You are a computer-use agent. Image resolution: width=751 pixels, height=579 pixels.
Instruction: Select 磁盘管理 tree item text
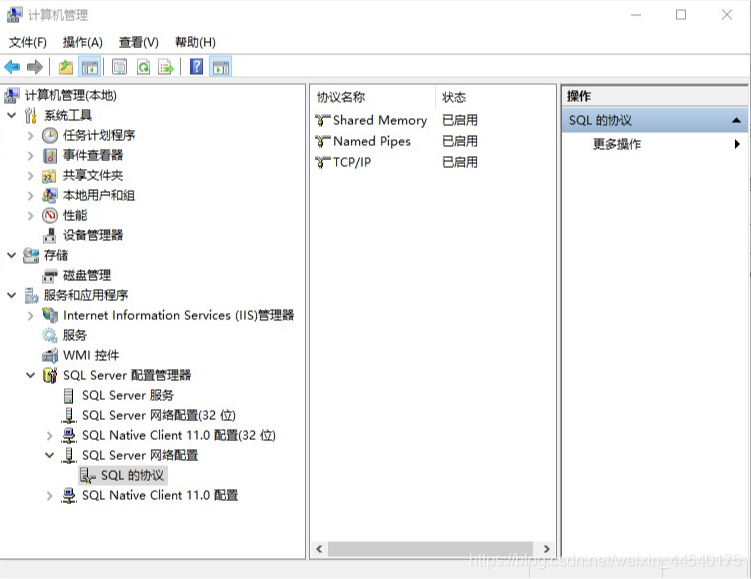(87, 275)
